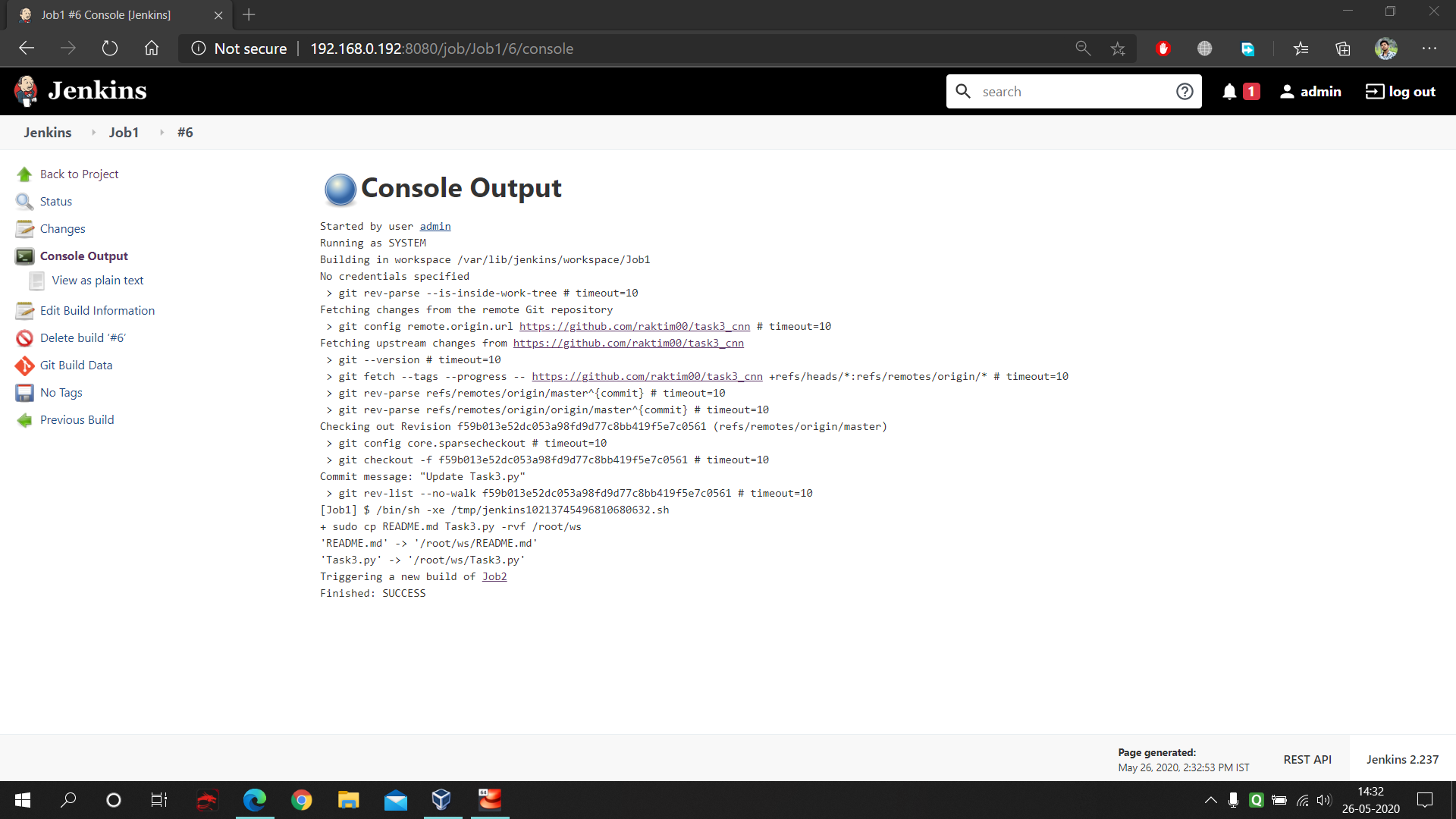Click the No Tags save icon
The image size is (1456, 819).
point(24,393)
